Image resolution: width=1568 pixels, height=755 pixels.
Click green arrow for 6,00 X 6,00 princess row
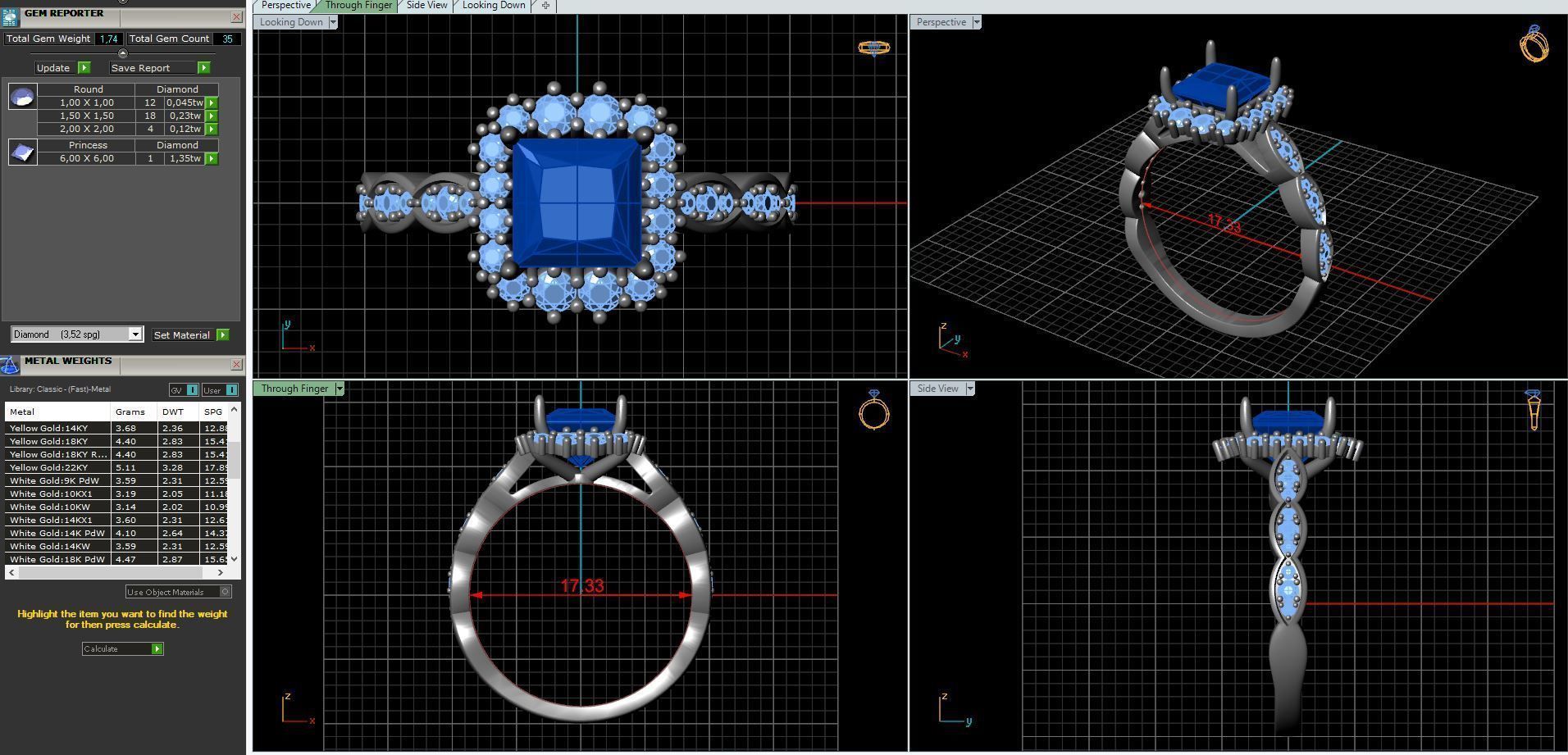coord(212,159)
